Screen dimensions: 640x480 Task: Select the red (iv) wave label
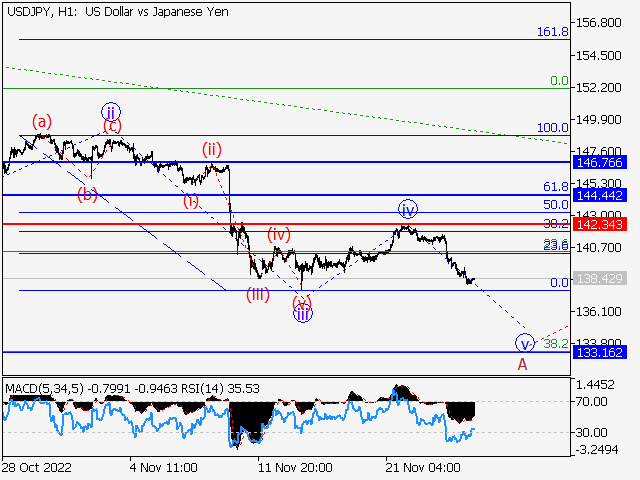279,235
